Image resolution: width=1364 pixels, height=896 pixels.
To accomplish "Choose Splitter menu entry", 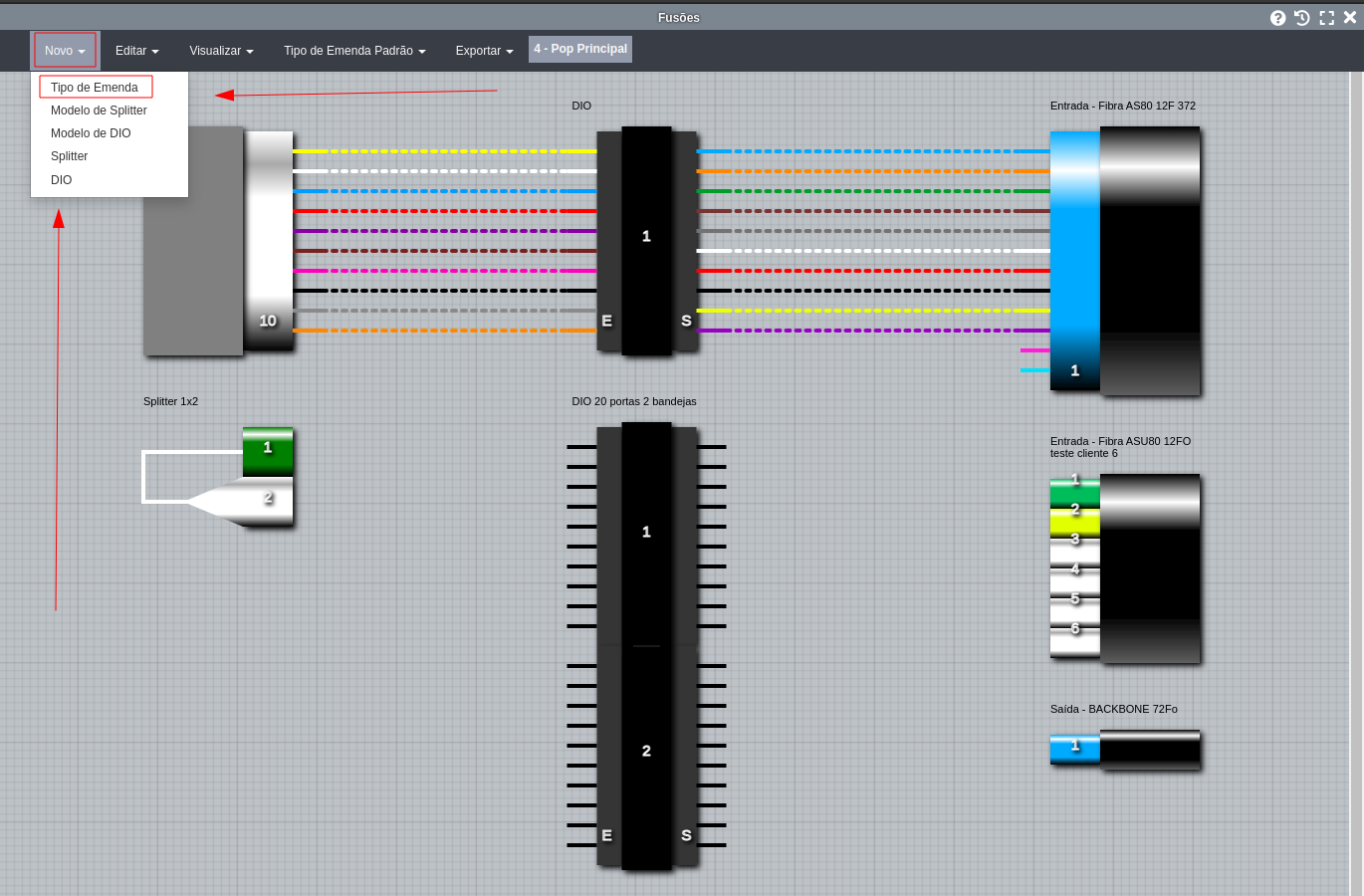I will [x=70, y=156].
